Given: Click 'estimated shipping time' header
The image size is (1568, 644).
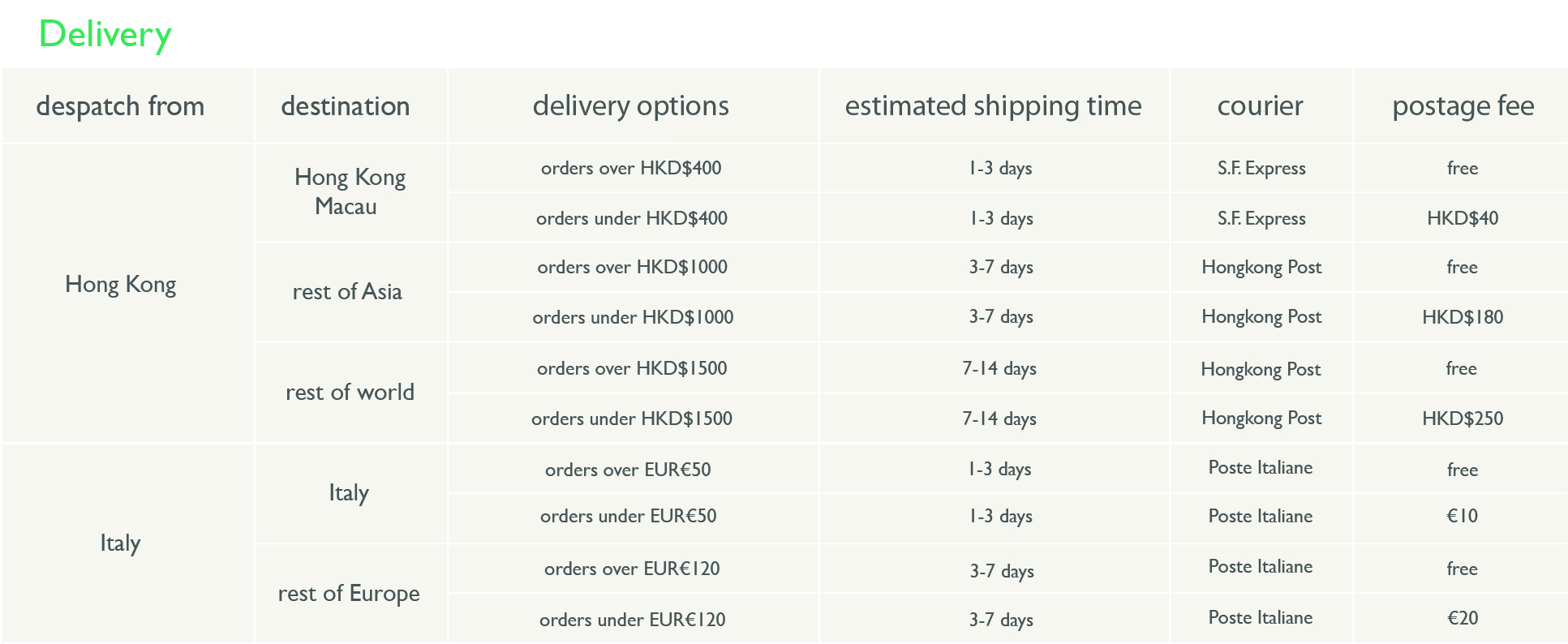Looking at the screenshot, I should click(x=994, y=106).
